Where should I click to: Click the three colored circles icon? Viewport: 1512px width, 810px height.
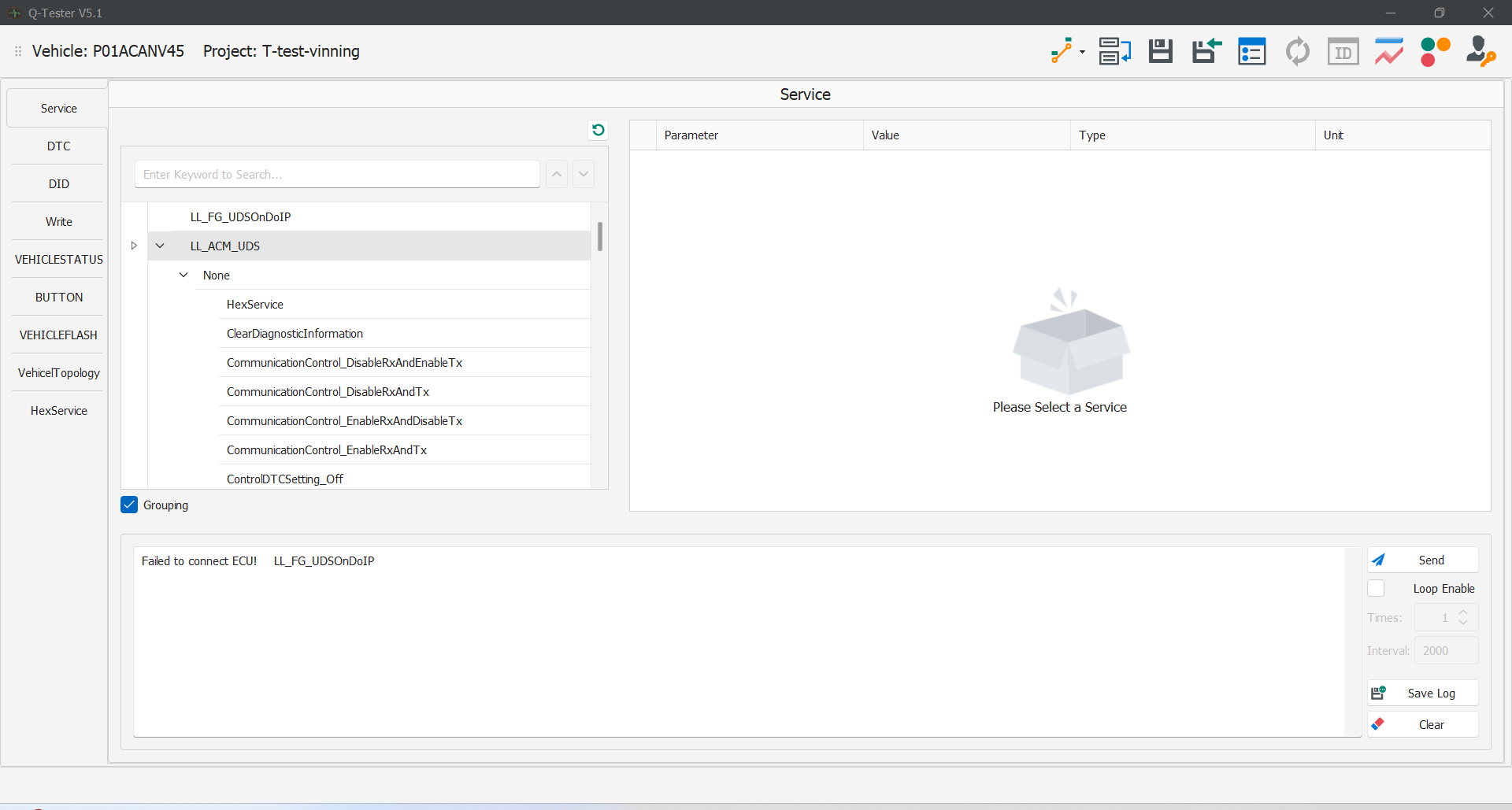(x=1435, y=52)
